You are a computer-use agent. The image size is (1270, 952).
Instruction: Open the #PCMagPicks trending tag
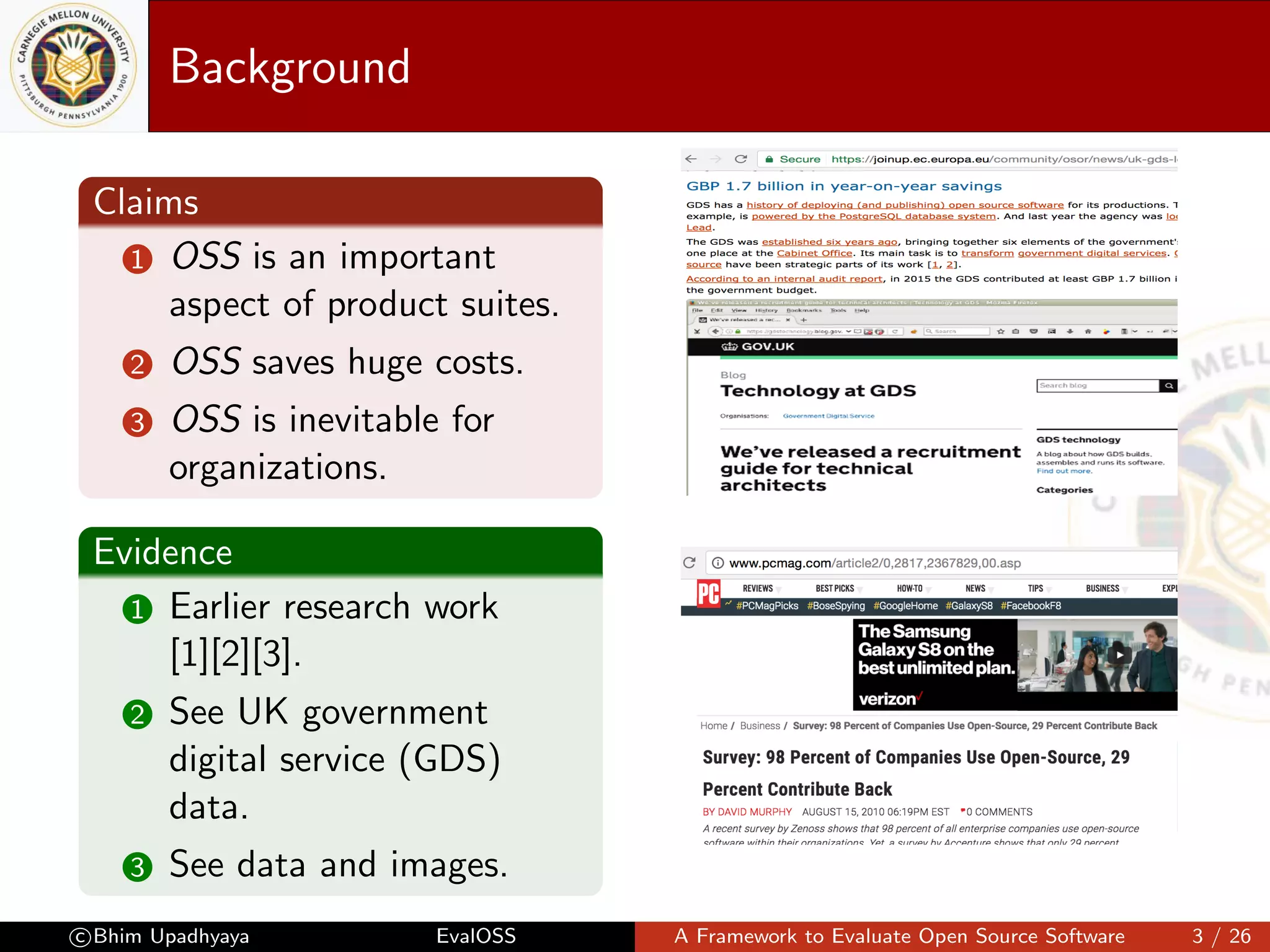pyautogui.click(x=767, y=606)
